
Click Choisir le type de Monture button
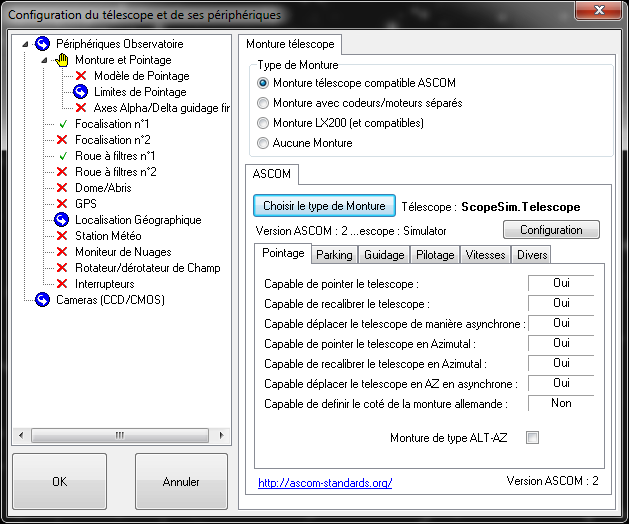click(324, 206)
